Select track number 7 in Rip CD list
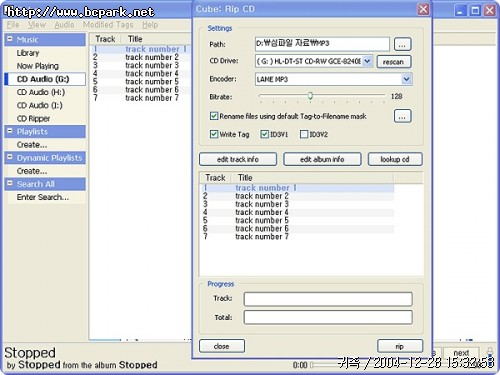Viewport: 500px width, 375px height. click(297, 237)
